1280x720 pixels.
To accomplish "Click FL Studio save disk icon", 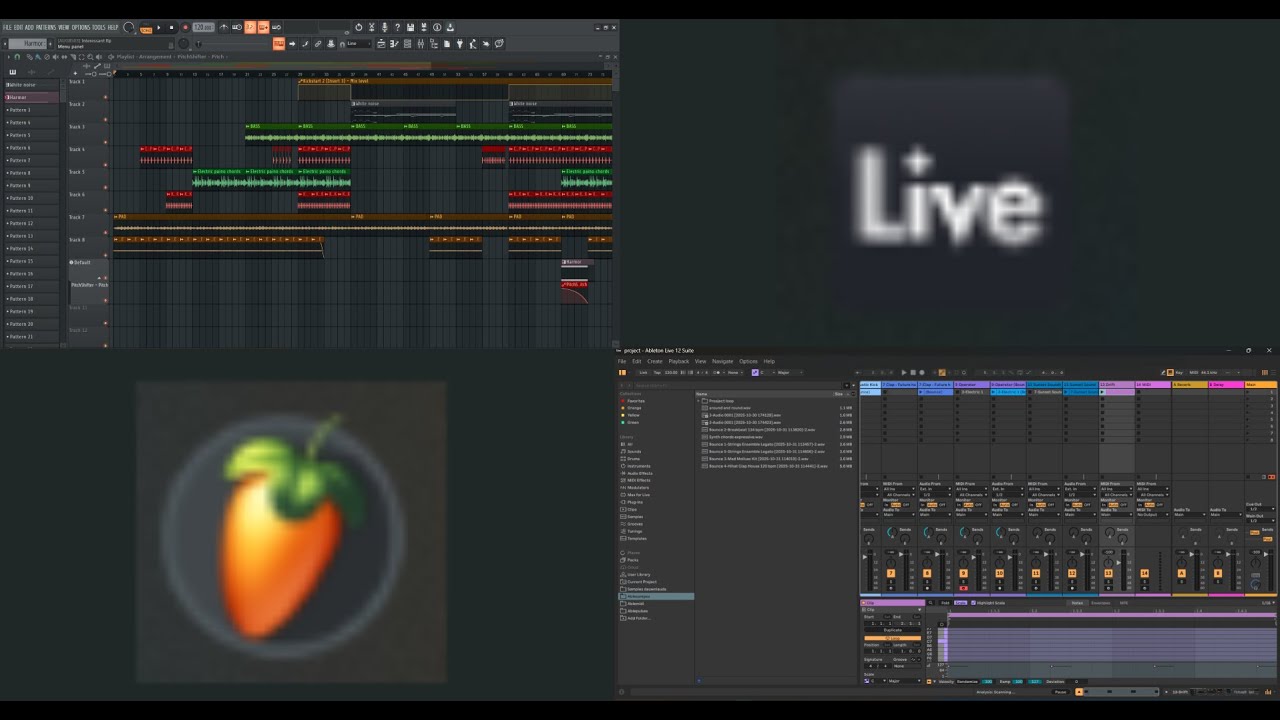I will pos(411,28).
